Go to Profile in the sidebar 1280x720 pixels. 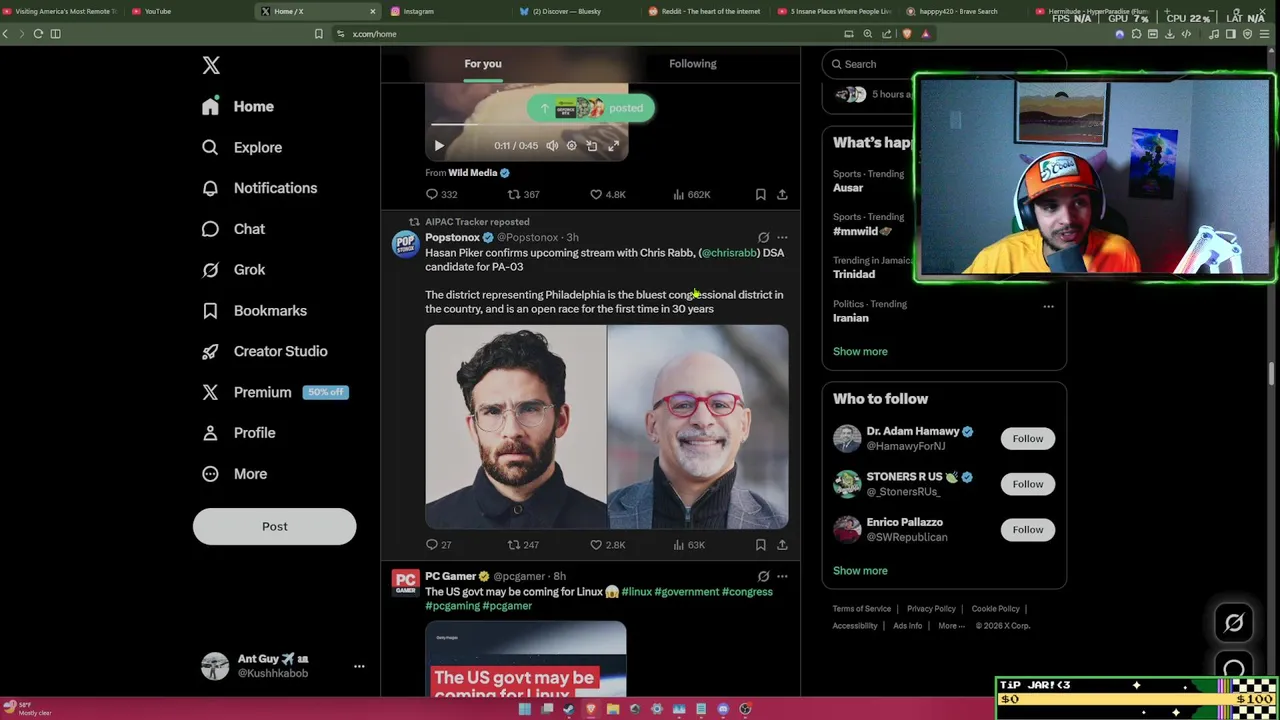[238, 433]
